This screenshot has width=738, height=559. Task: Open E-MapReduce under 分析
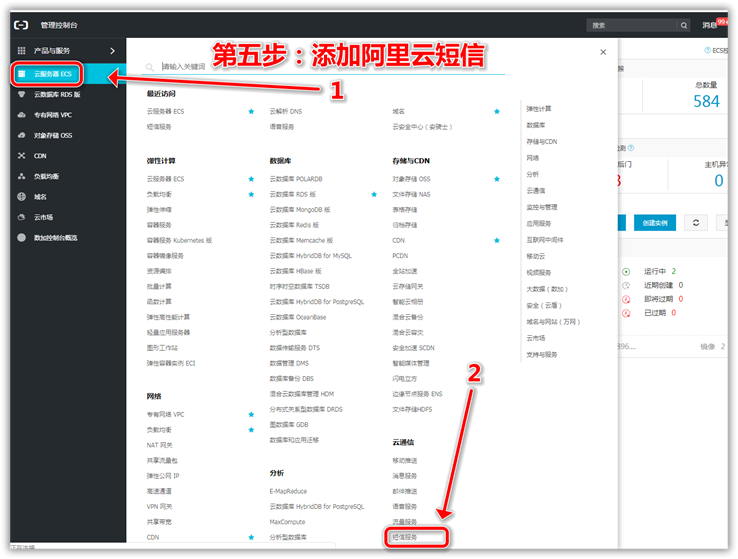(288, 491)
